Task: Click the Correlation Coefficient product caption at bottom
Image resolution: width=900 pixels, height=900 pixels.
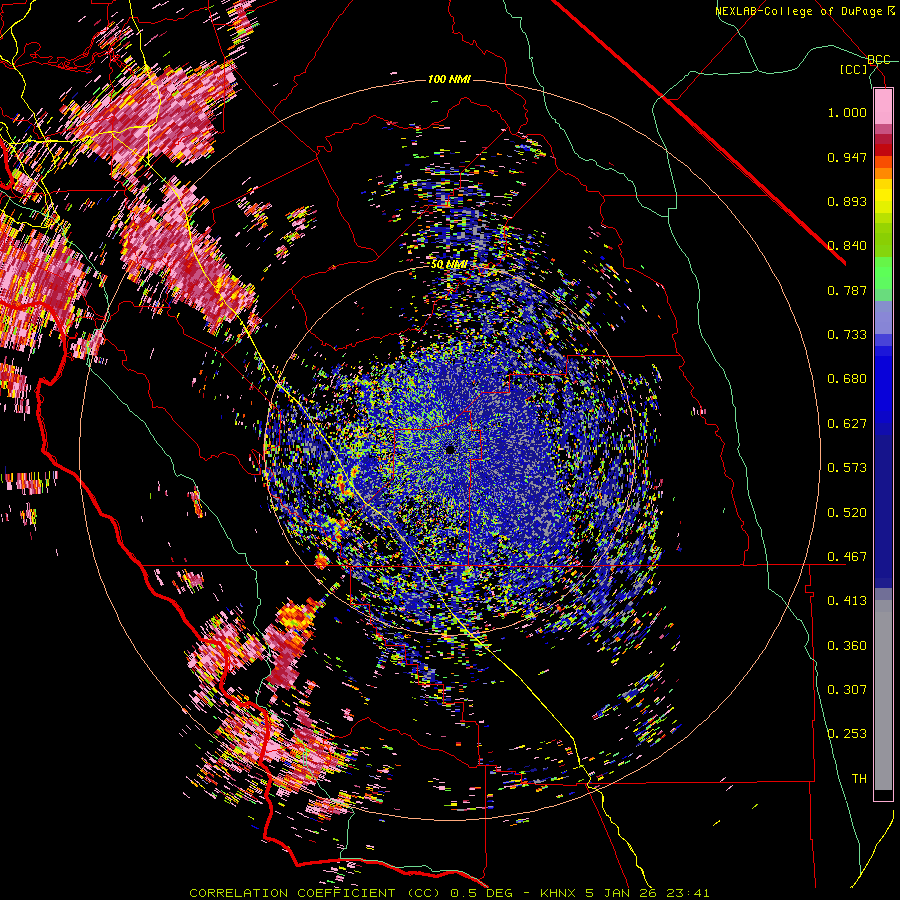Action: click(x=449, y=893)
